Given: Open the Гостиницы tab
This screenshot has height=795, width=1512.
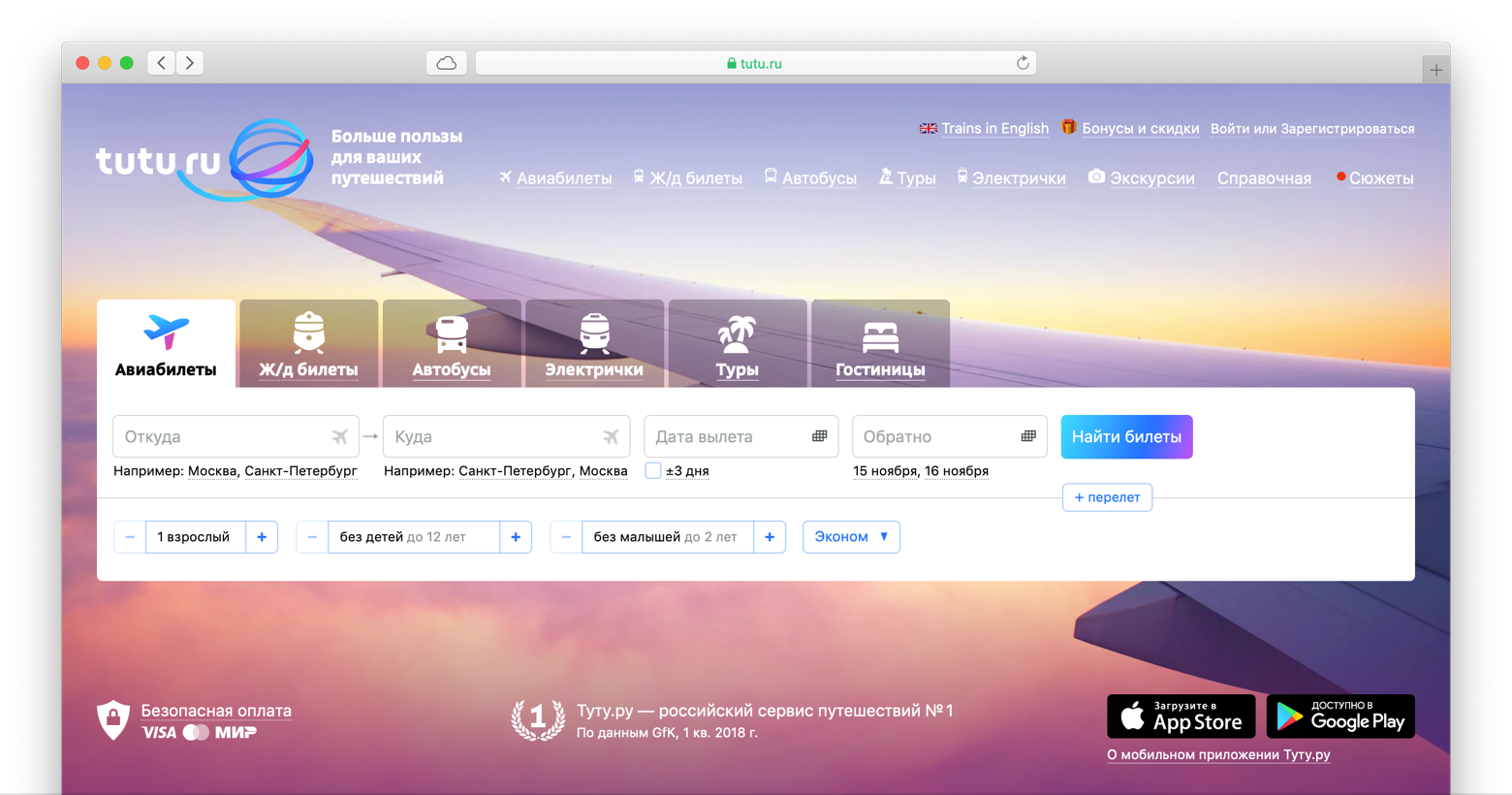Looking at the screenshot, I should [880, 344].
